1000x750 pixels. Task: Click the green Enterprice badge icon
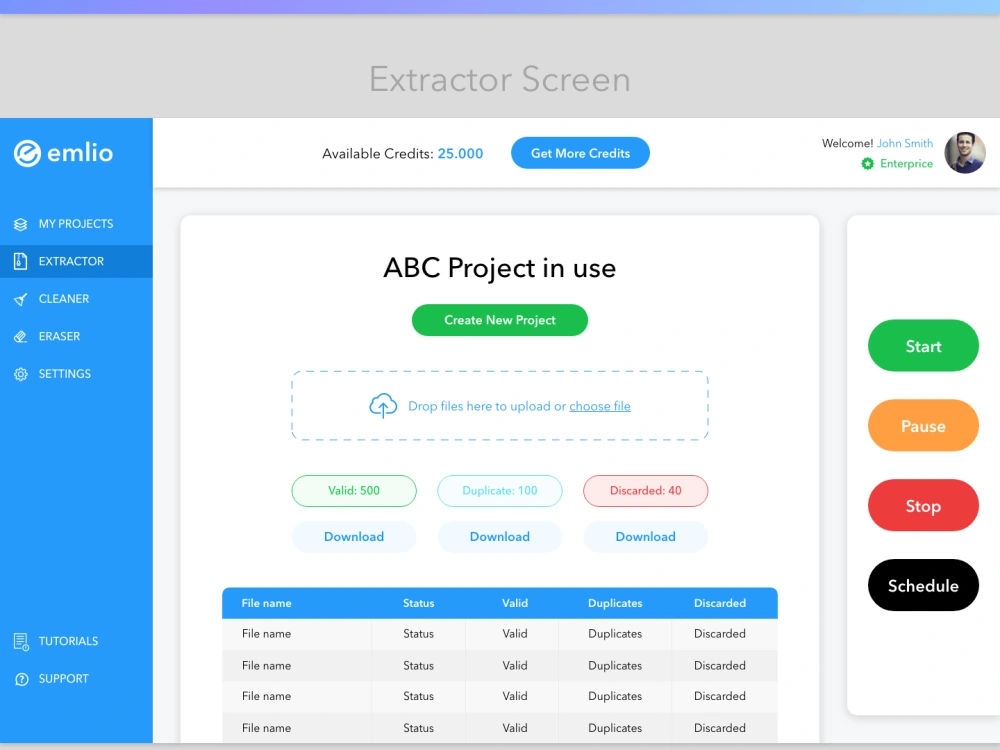pyautogui.click(x=867, y=164)
